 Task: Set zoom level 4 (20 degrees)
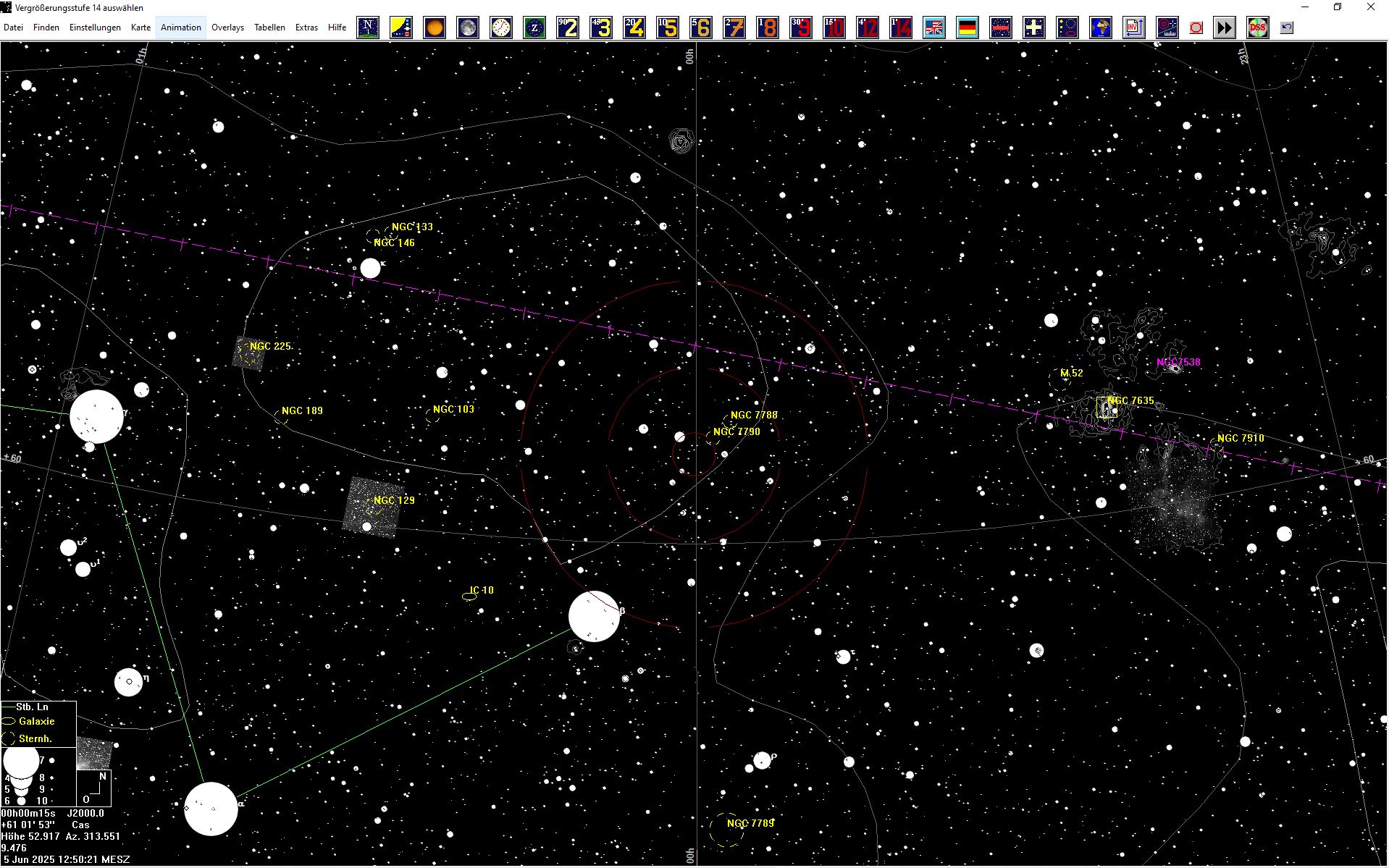pos(634,28)
